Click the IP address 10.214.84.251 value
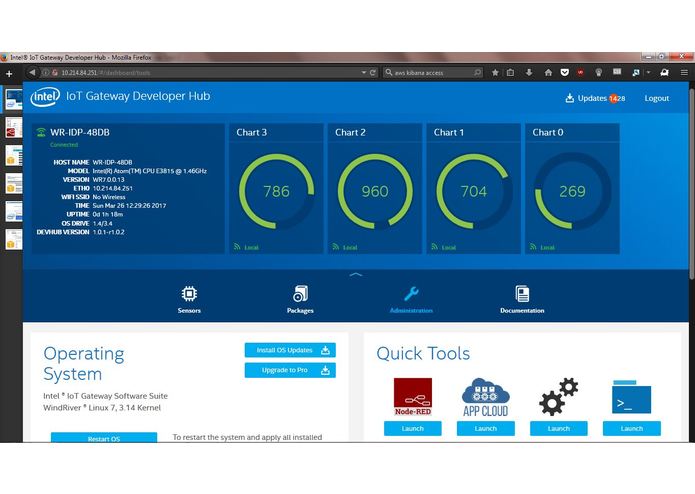The image size is (695, 494). [113, 188]
